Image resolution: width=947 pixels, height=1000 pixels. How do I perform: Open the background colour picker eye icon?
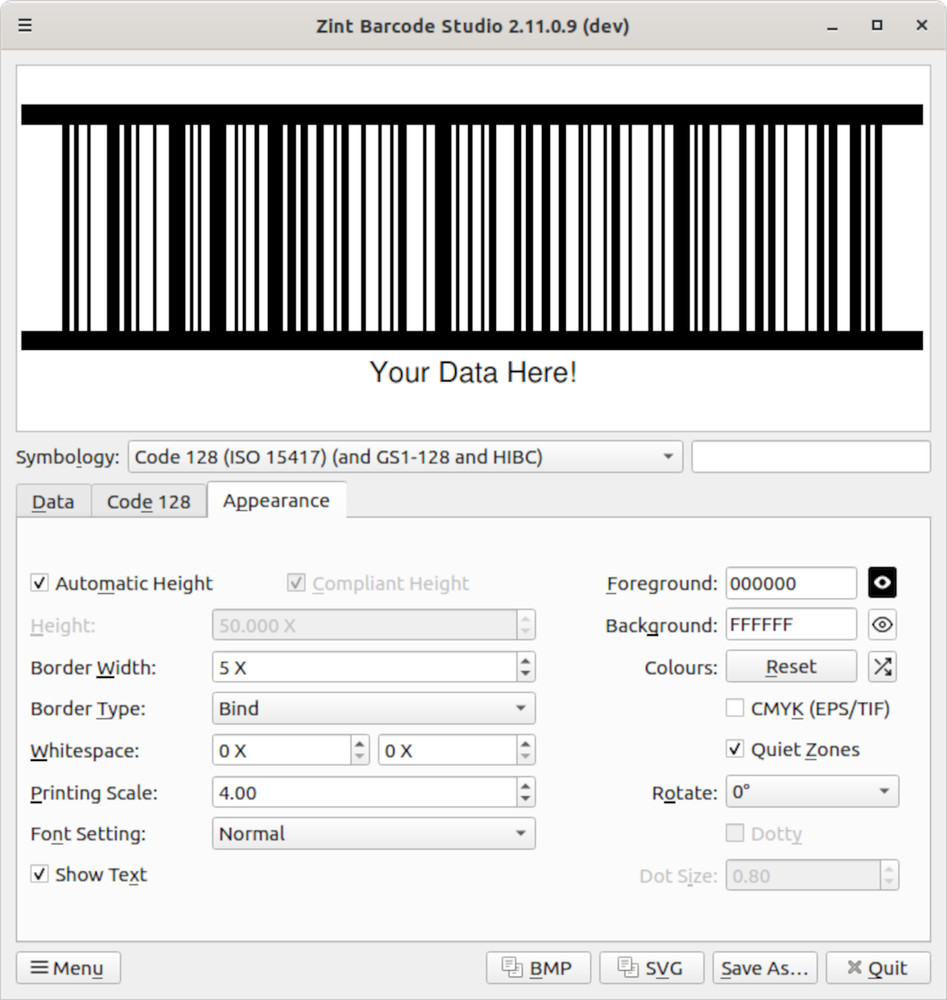pyautogui.click(x=881, y=624)
